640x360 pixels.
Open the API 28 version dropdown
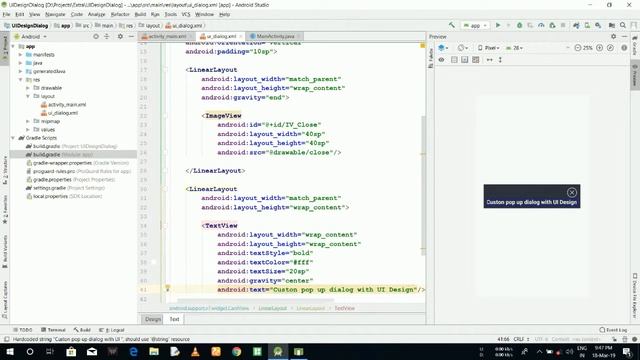(x=515, y=48)
